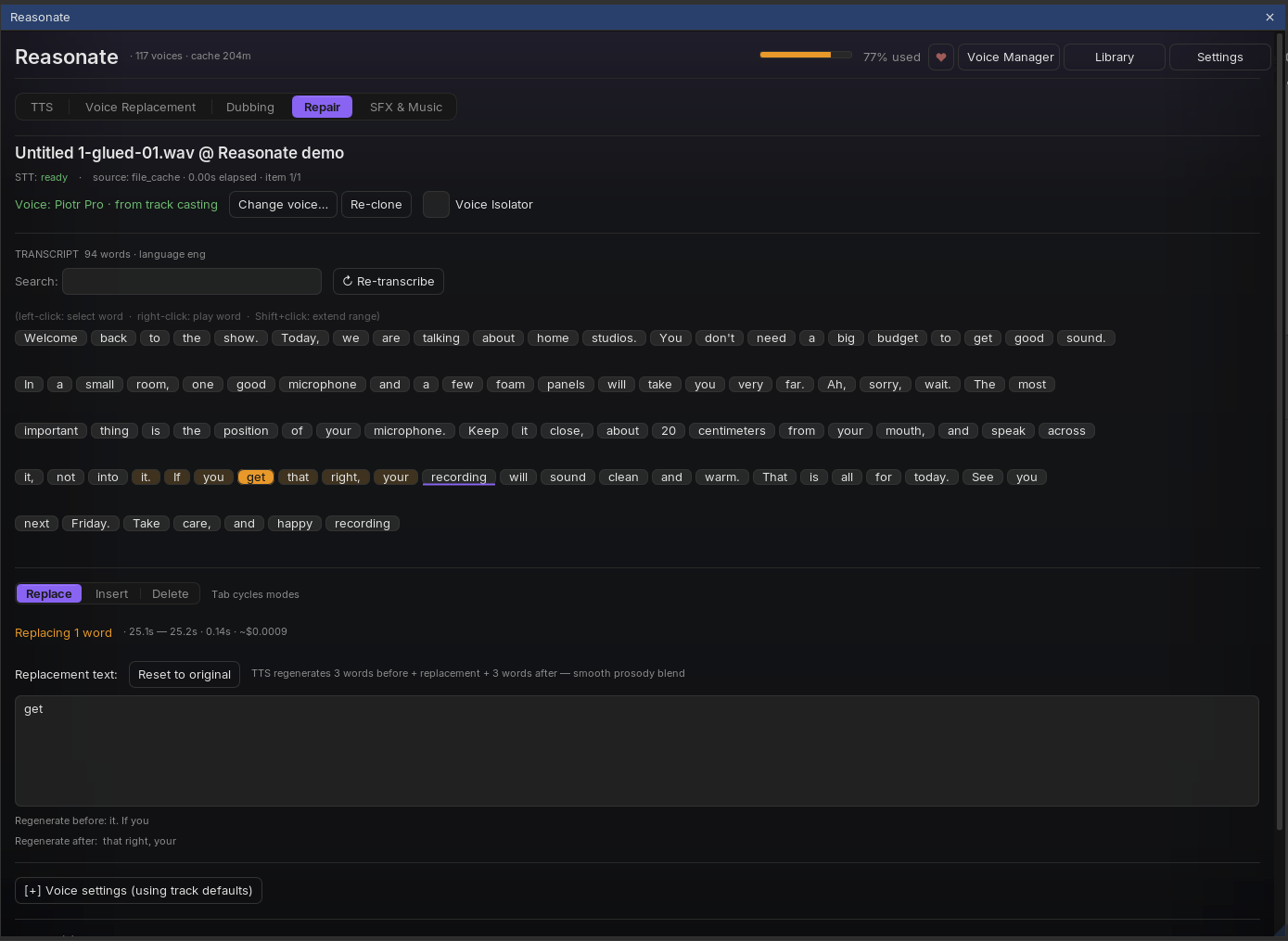Select the word "clean"
Image resolution: width=1288 pixels, height=941 pixels.
(623, 477)
